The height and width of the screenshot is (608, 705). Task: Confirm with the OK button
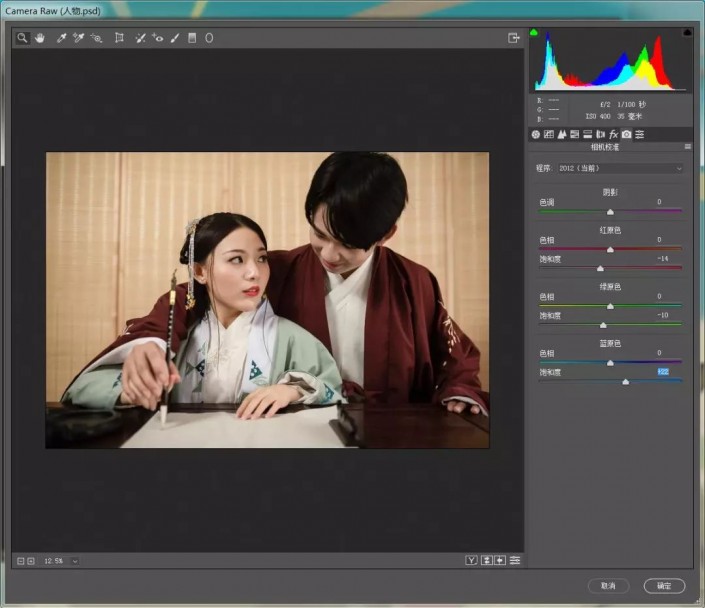[x=664, y=586]
